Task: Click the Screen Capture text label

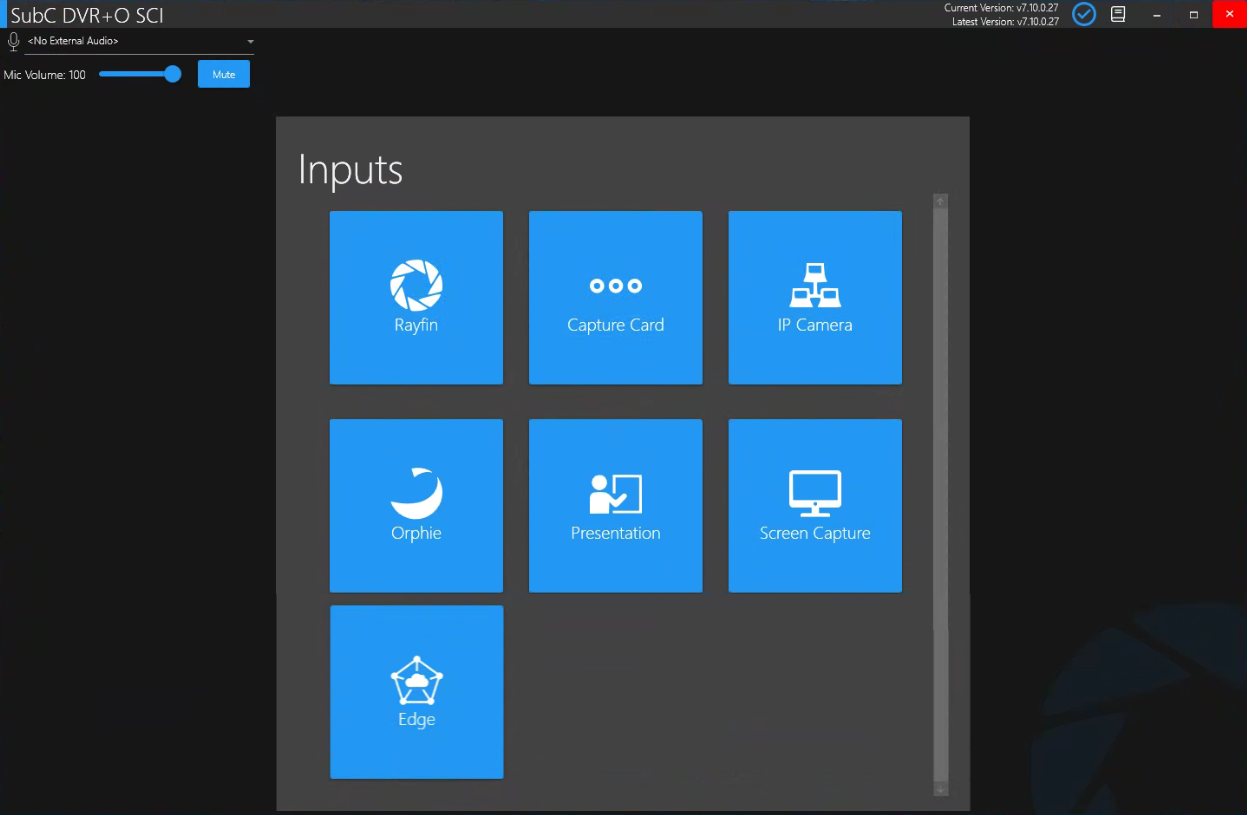Action: 815,534
